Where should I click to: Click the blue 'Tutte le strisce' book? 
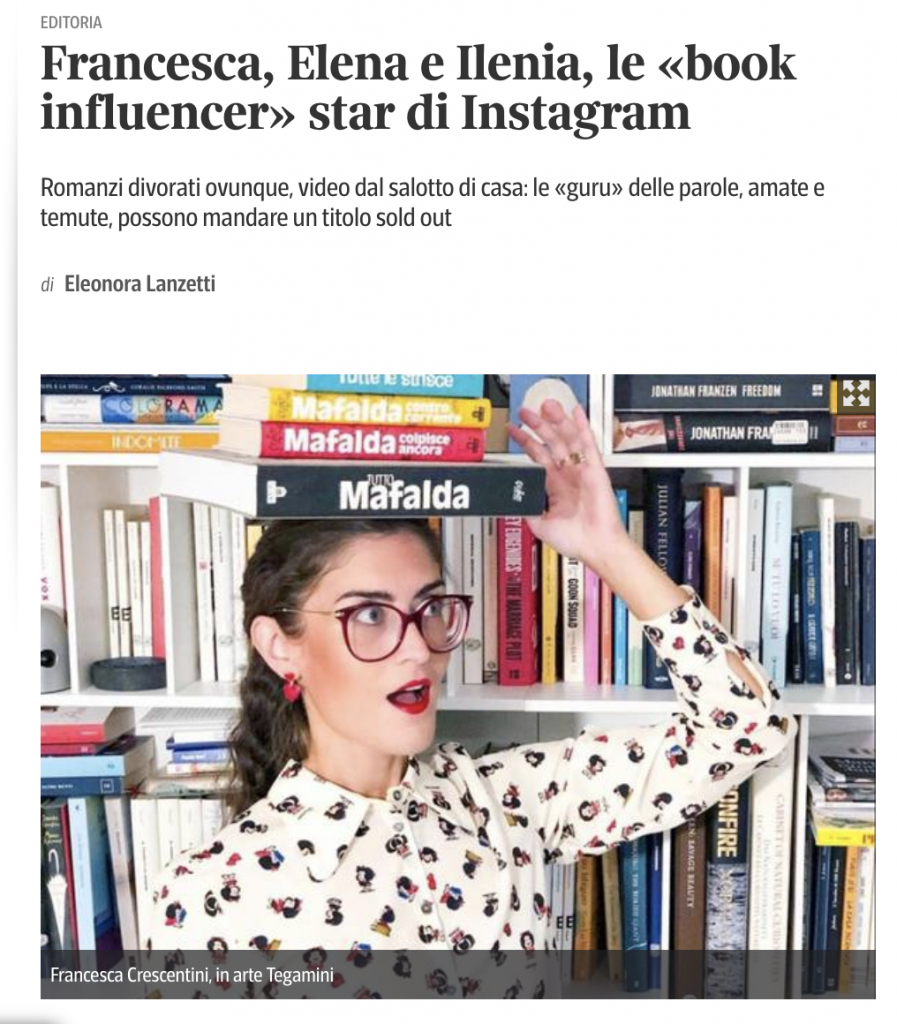pyautogui.click(x=395, y=384)
